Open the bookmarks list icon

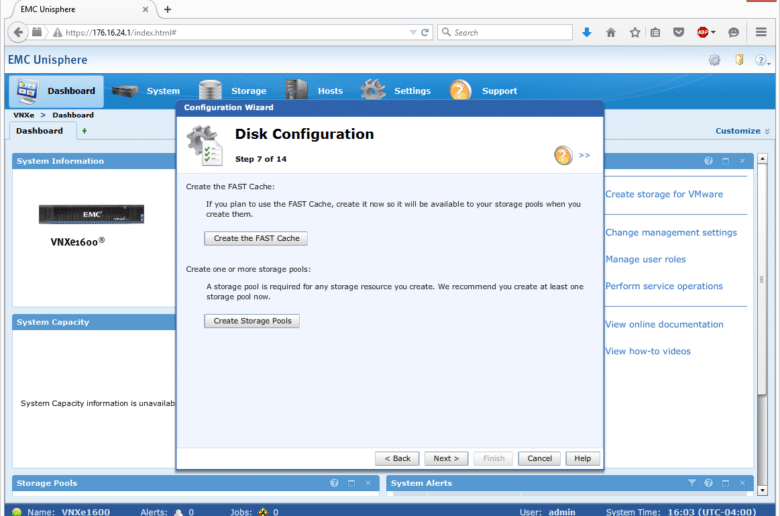point(655,32)
